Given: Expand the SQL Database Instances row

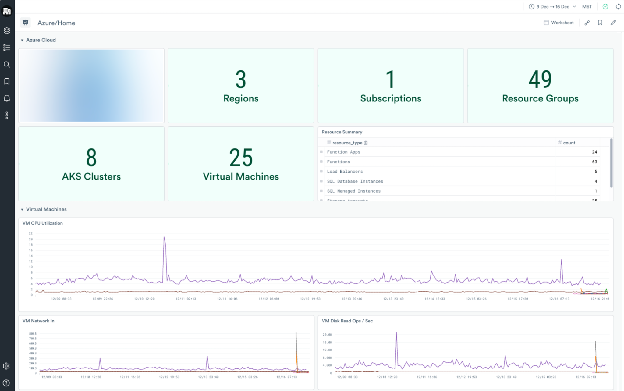Looking at the screenshot, I should coord(322,181).
